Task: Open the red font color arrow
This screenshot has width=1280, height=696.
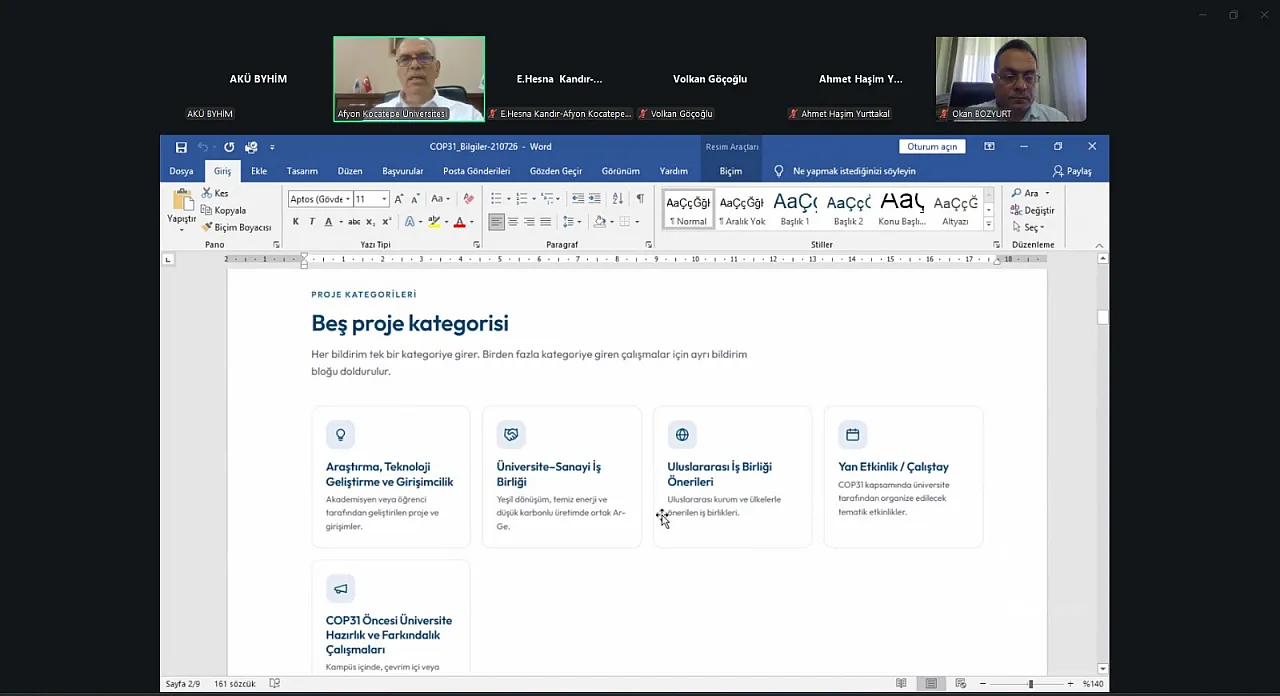Action: click(471, 222)
